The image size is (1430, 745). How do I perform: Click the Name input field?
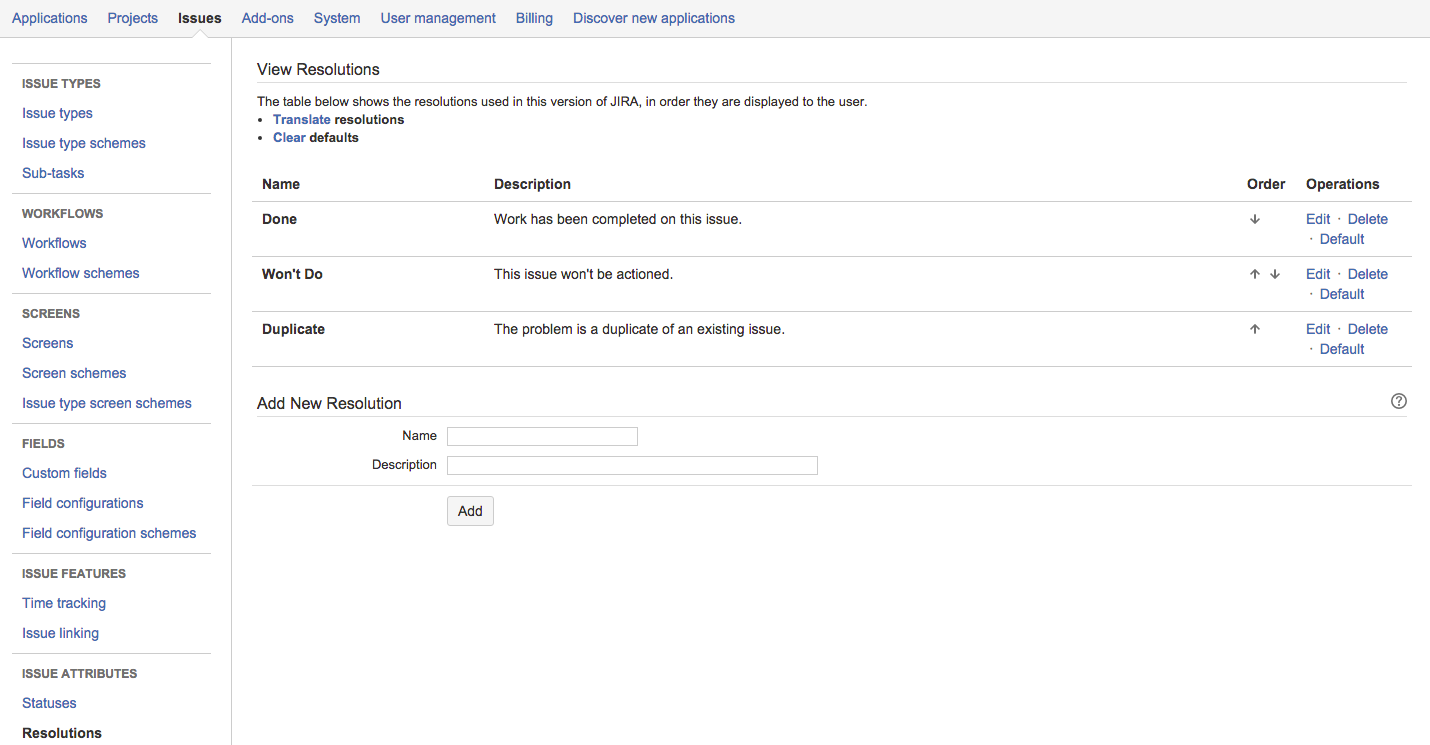point(542,436)
